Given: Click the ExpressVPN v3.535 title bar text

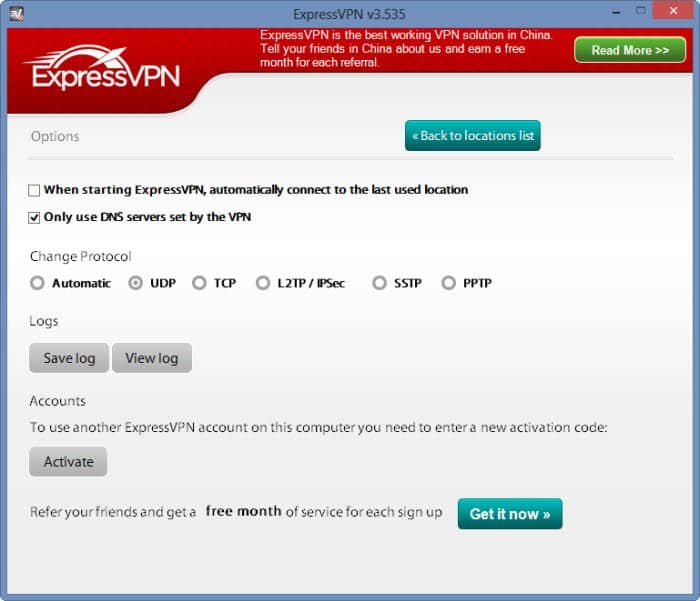Looking at the screenshot, I should pyautogui.click(x=349, y=14).
